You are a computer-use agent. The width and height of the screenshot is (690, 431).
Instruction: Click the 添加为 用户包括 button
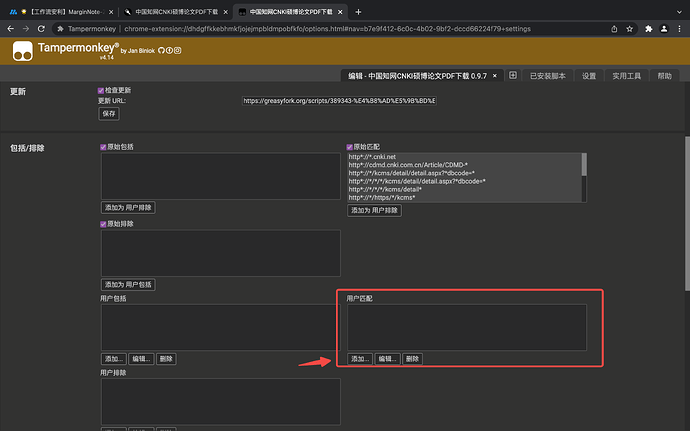[x=128, y=284]
